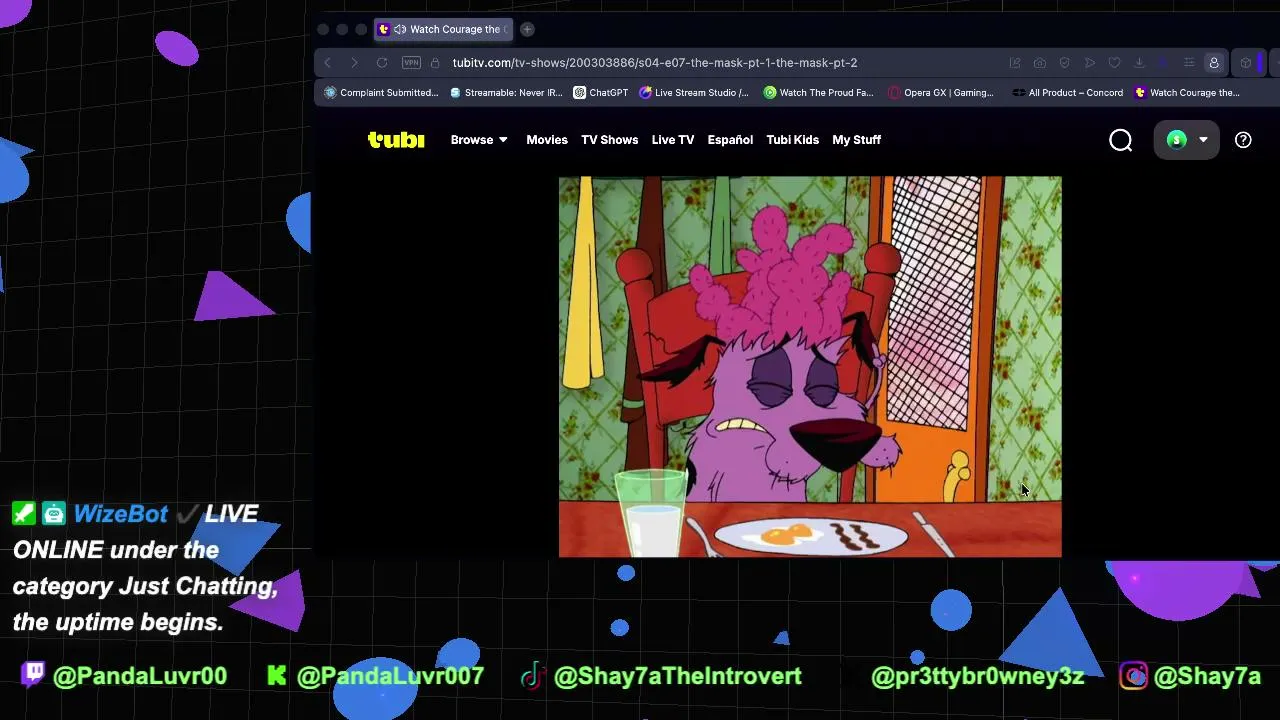Go forward in browser history
Screen dimensions: 1280x720
[x=354, y=63]
